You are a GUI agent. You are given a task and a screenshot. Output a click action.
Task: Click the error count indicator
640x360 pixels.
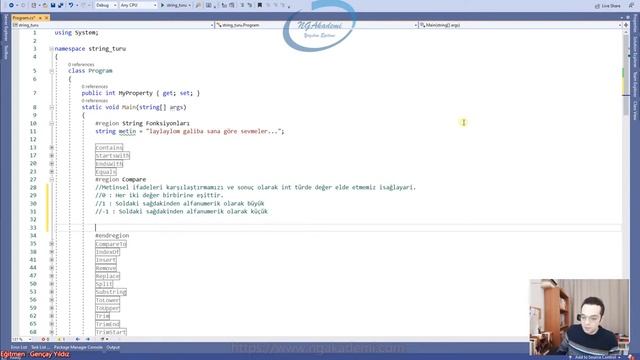(45, 339)
